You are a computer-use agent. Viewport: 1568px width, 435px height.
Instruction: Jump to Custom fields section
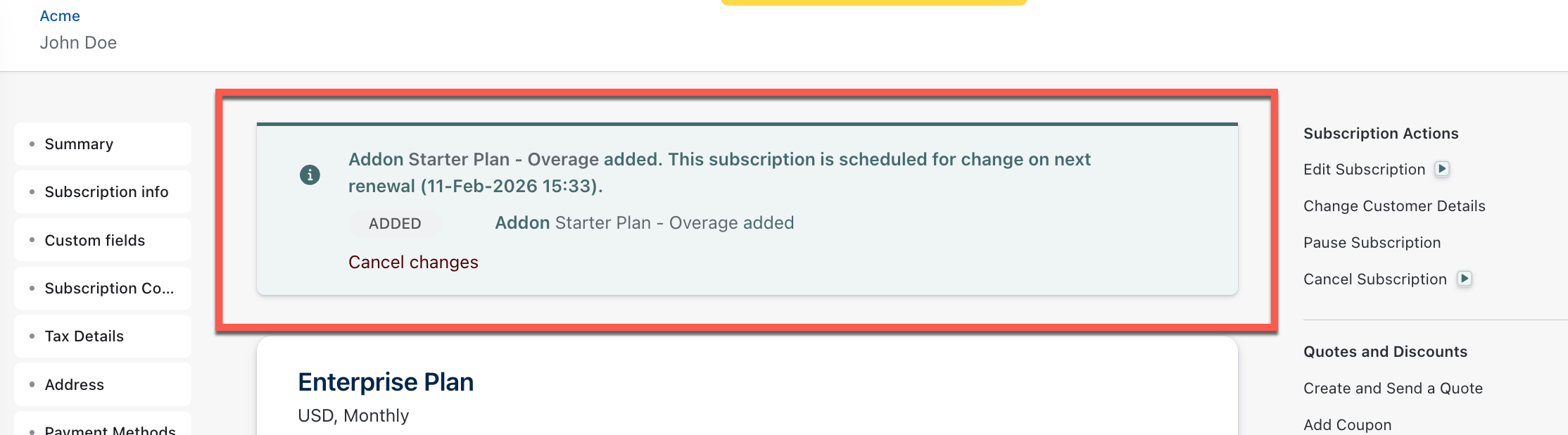95,241
